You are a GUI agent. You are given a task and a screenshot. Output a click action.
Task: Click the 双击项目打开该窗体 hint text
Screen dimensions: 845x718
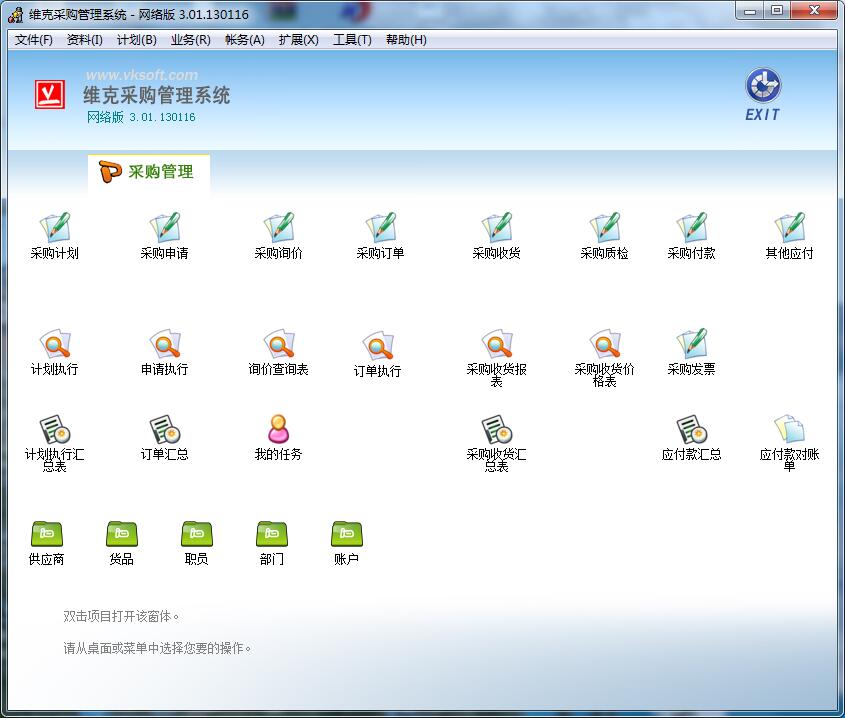click(x=121, y=616)
